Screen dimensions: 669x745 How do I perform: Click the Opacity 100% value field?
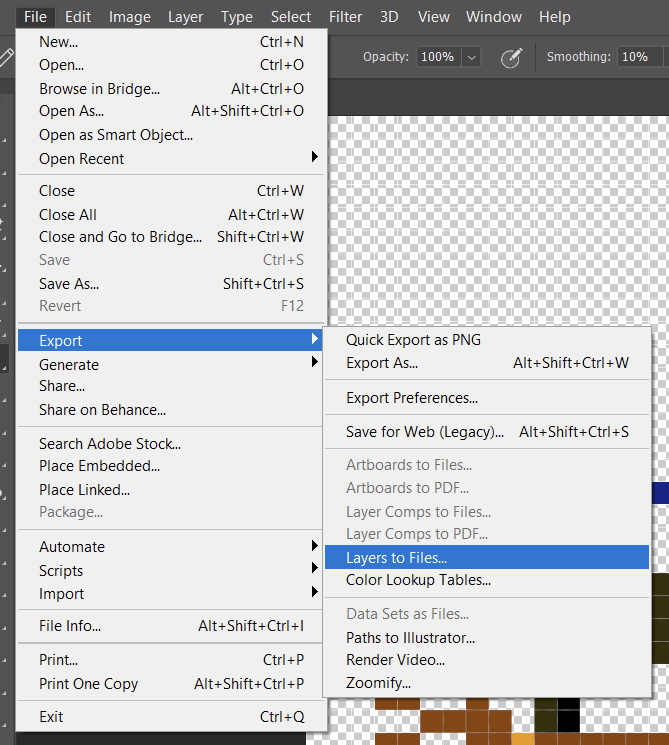click(439, 57)
